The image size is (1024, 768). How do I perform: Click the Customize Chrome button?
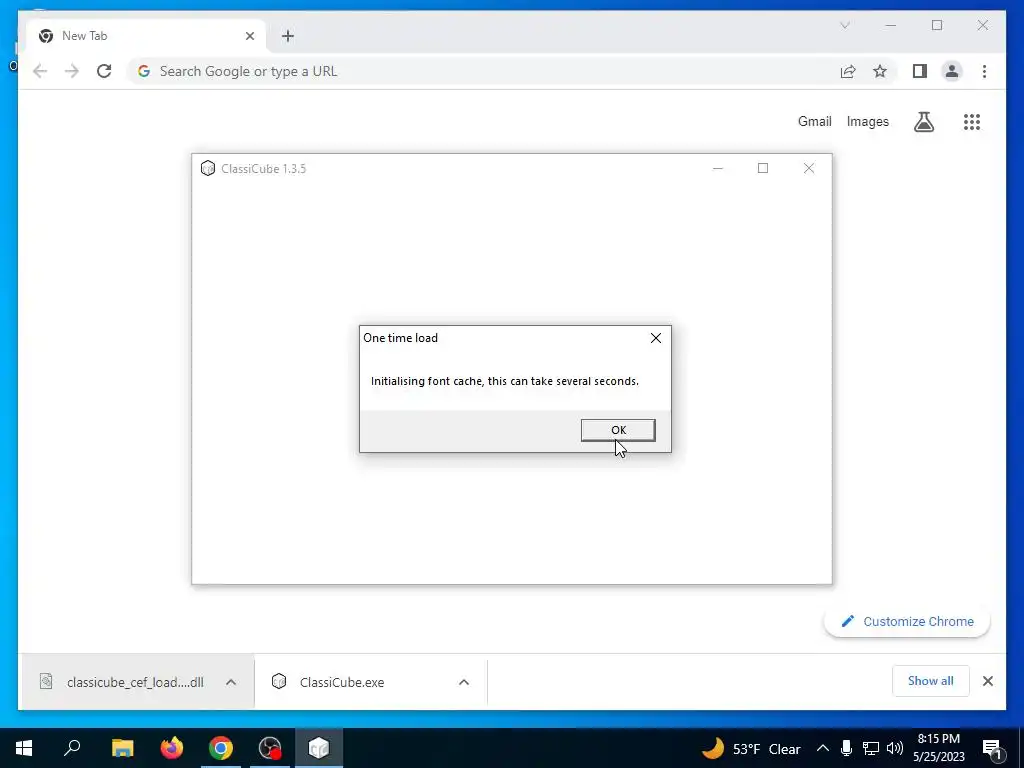(x=907, y=622)
